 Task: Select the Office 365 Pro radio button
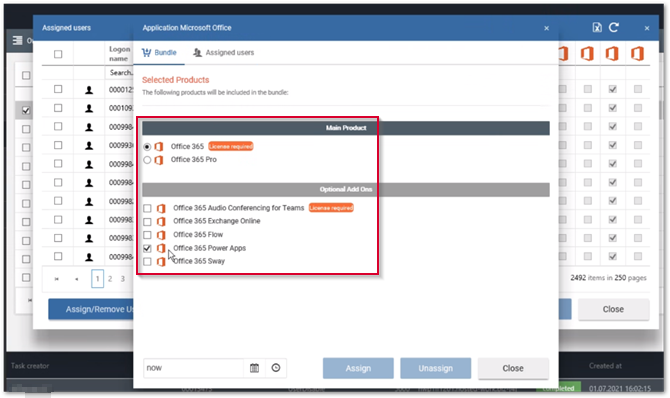147,160
